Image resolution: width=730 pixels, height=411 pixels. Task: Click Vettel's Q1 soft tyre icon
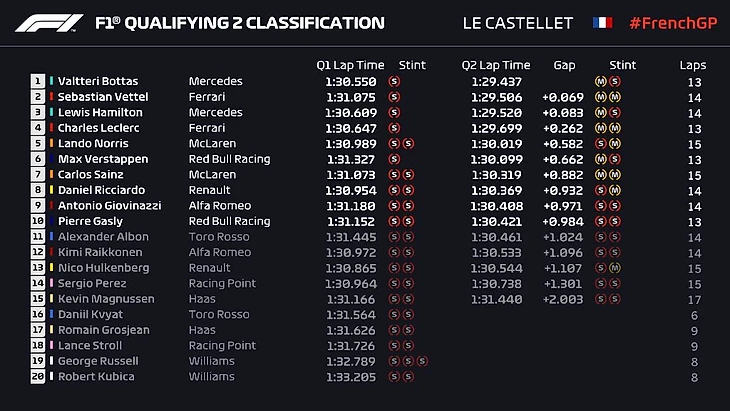(x=394, y=97)
